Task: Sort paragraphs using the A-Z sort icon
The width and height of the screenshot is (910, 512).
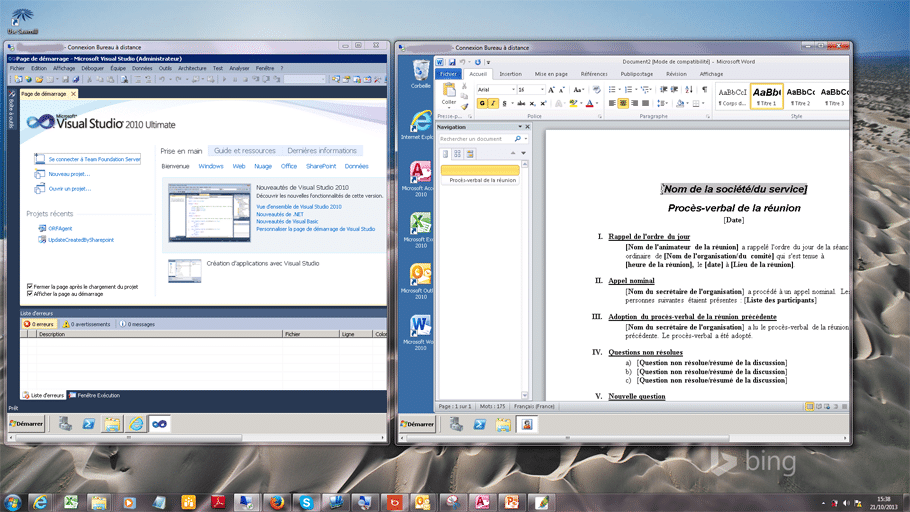Action: 688,89
